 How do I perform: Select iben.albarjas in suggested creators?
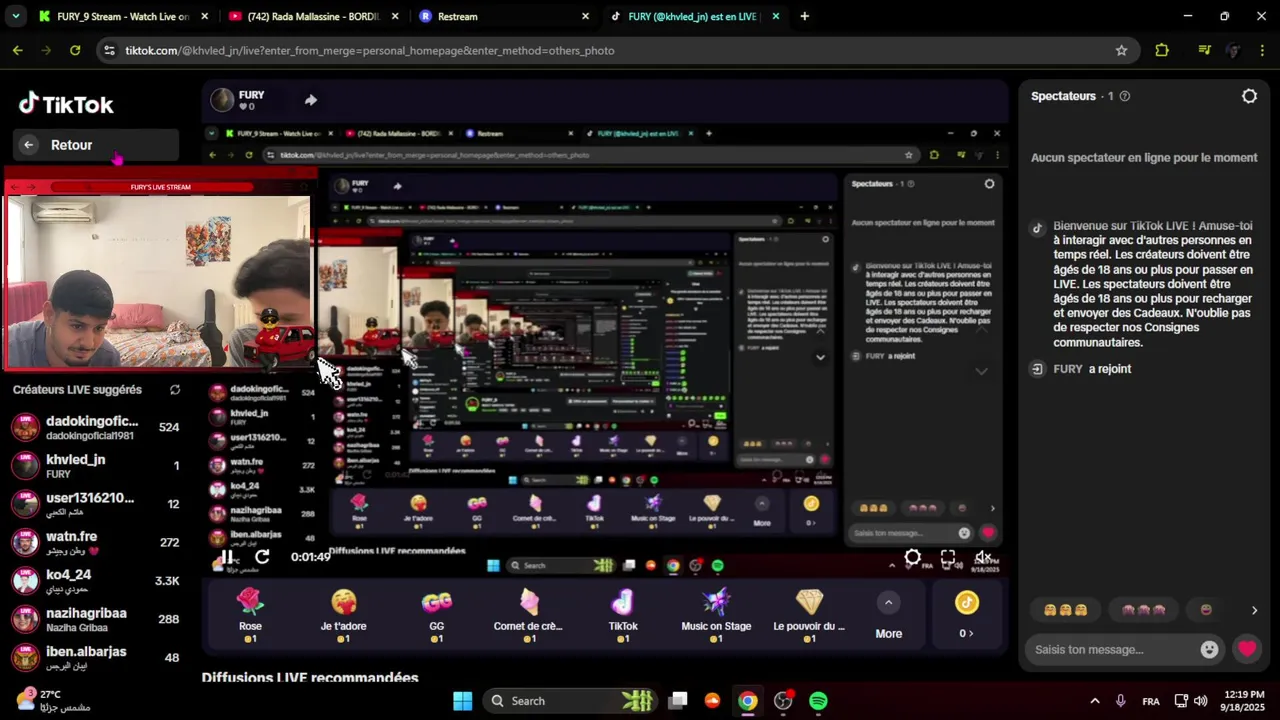[x=96, y=657]
